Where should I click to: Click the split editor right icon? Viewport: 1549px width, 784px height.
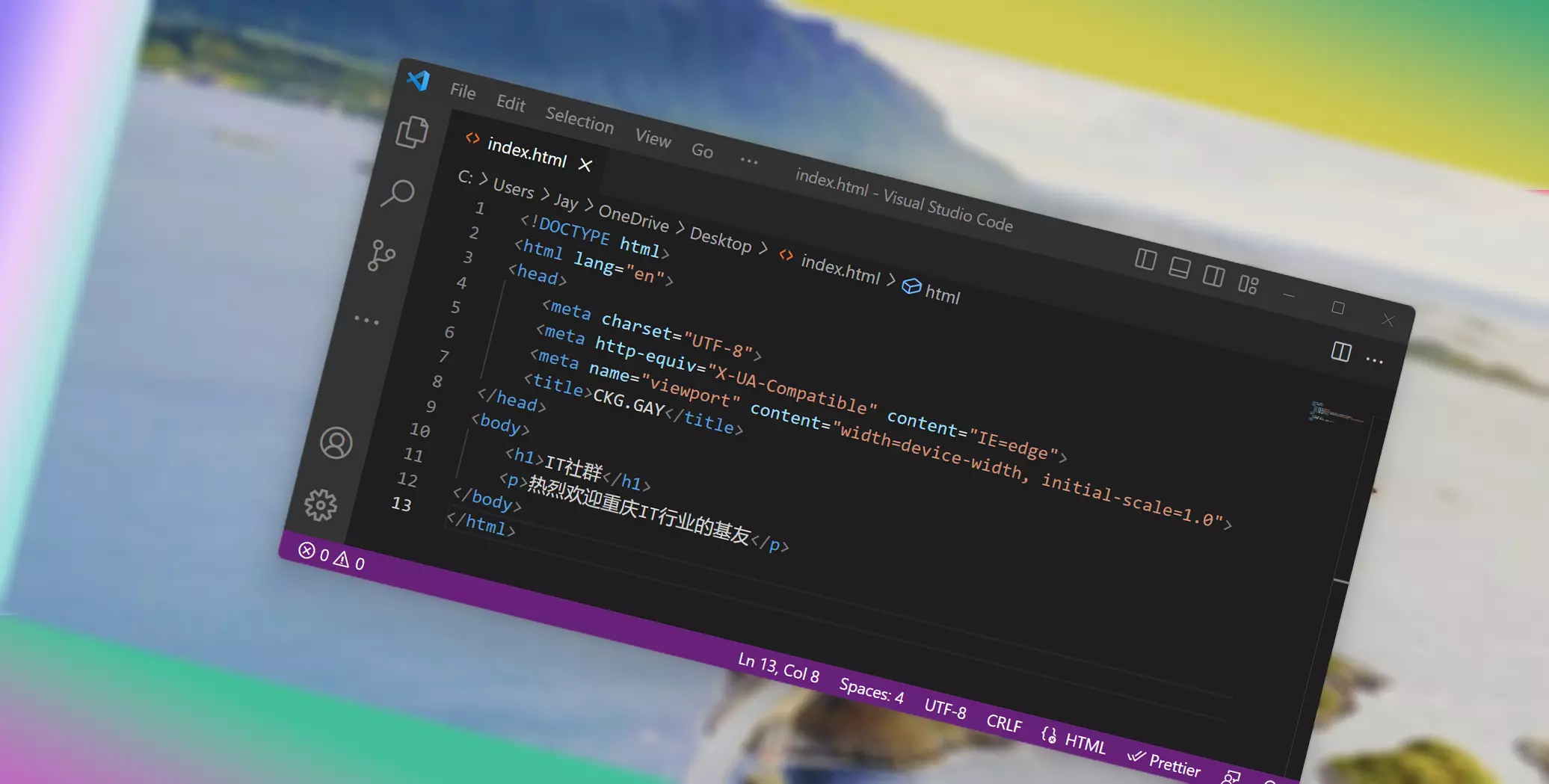pyautogui.click(x=1340, y=351)
